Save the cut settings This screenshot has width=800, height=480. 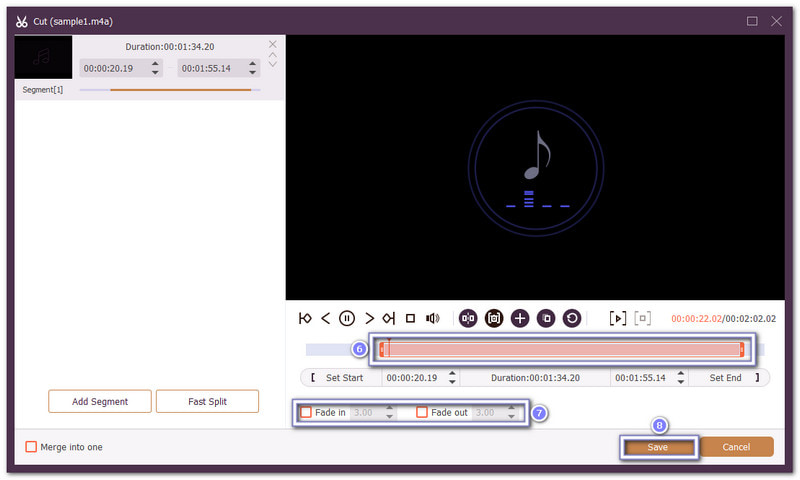tap(658, 447)
